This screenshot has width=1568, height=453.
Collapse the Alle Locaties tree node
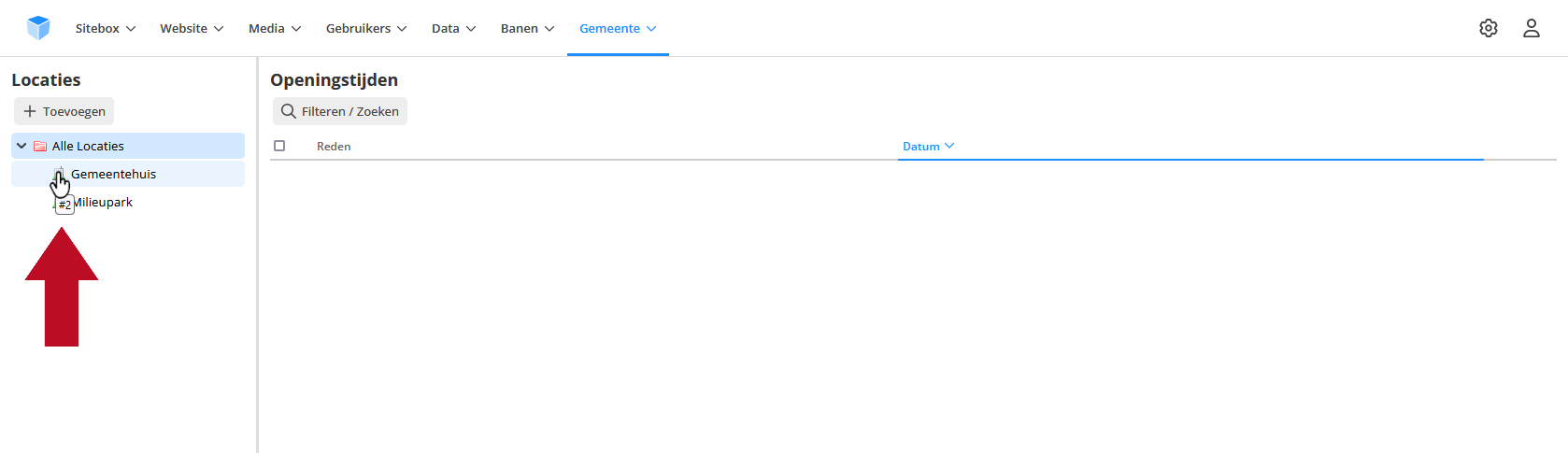click(21, 146)
